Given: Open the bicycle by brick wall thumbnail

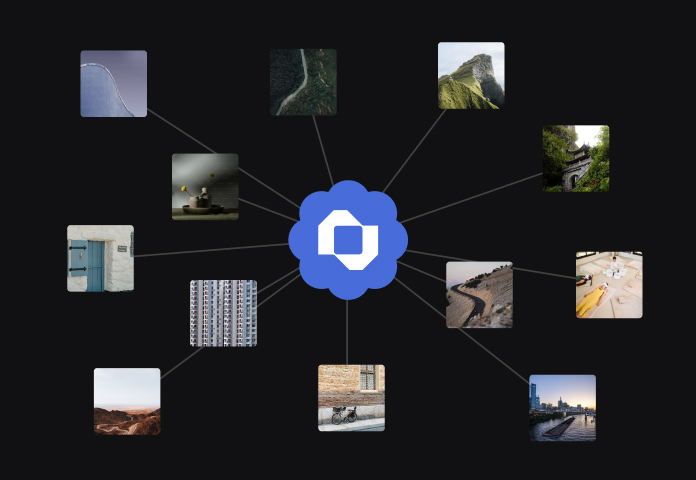Looking at the screenshot, I should (352, 398).
